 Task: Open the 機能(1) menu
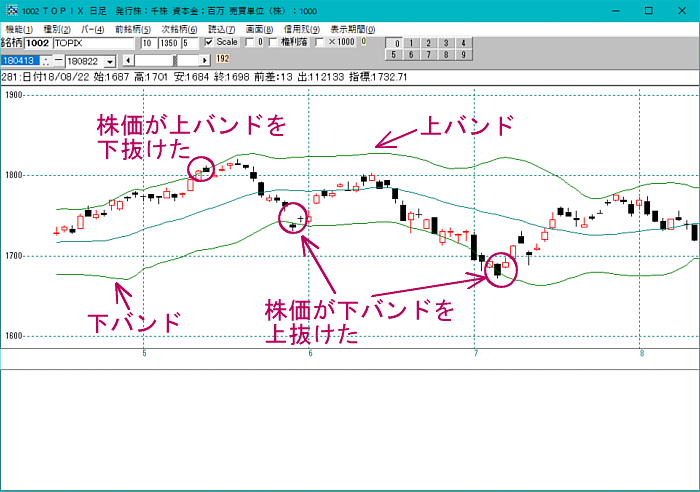18,30
